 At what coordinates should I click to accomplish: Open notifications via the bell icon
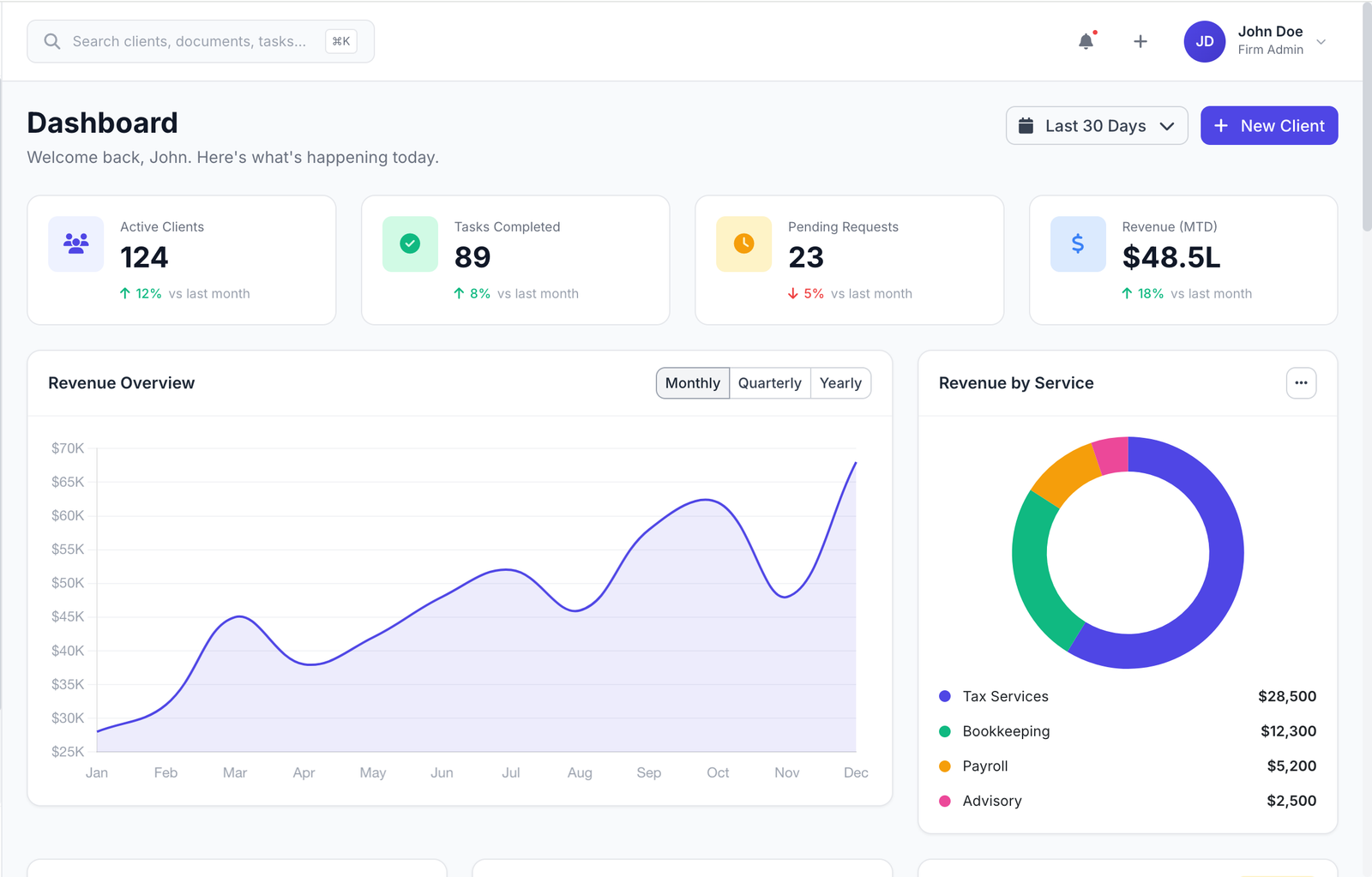coord(1086,40)
